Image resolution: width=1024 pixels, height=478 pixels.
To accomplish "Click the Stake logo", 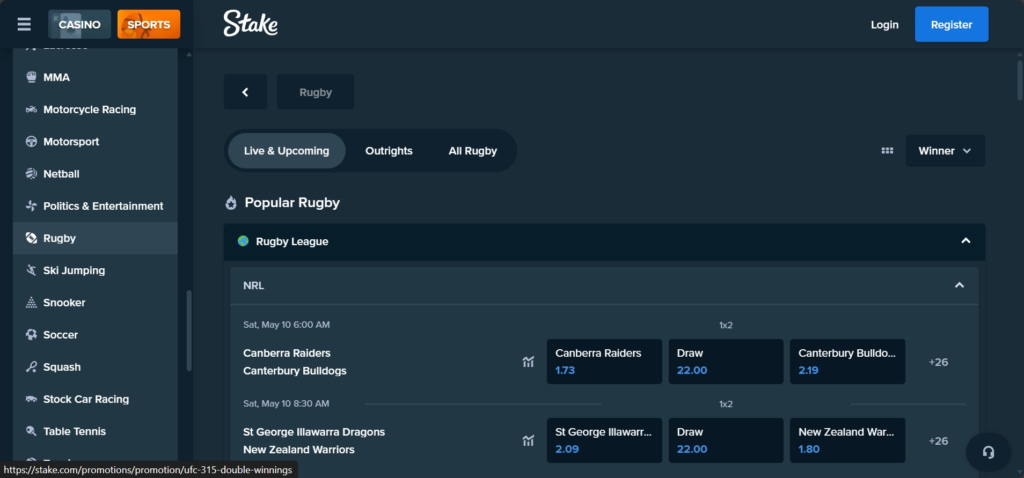I will point(251,24).
